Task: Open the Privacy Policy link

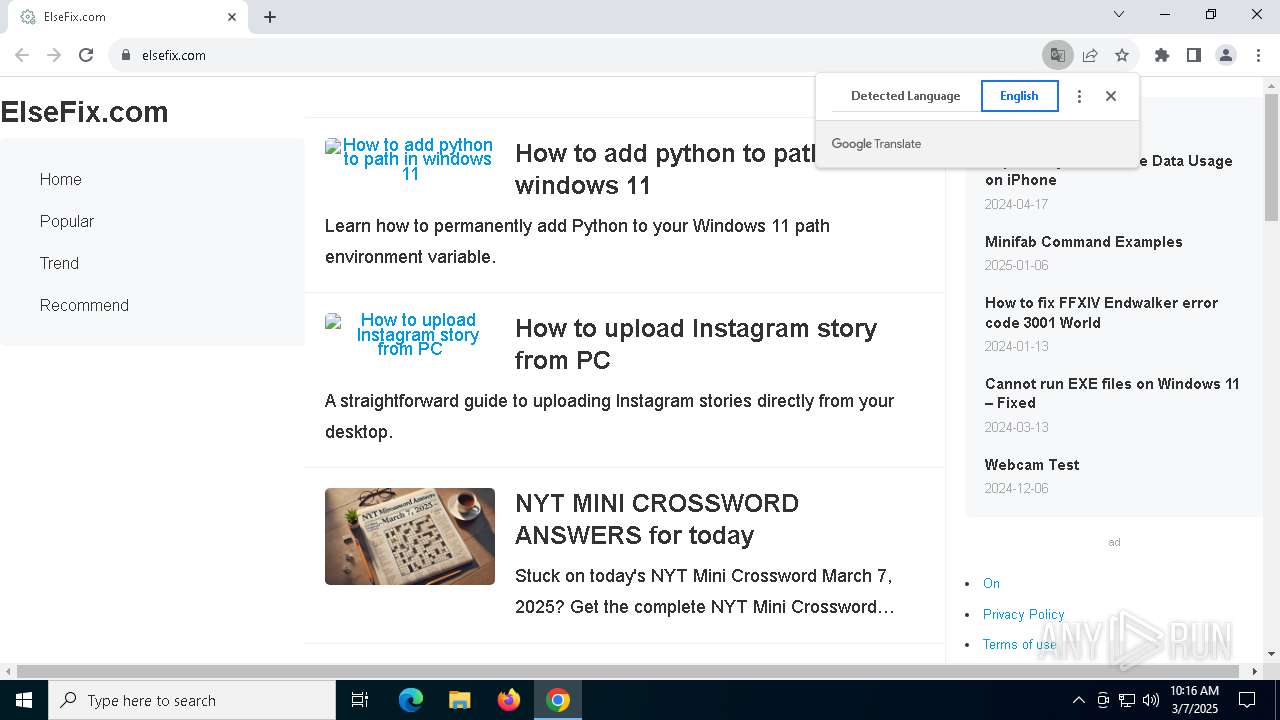Action: click(x=1023, y=615)
